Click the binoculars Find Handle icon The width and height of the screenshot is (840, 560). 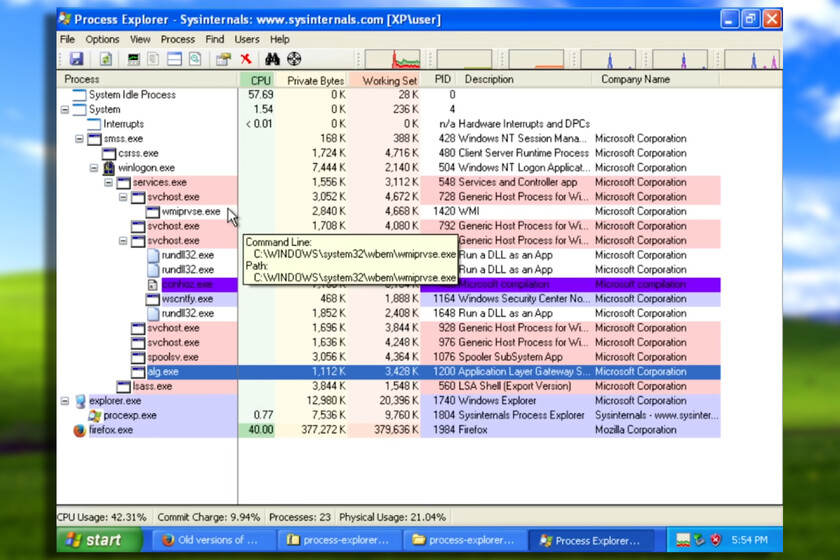click(x=272, y=60)
